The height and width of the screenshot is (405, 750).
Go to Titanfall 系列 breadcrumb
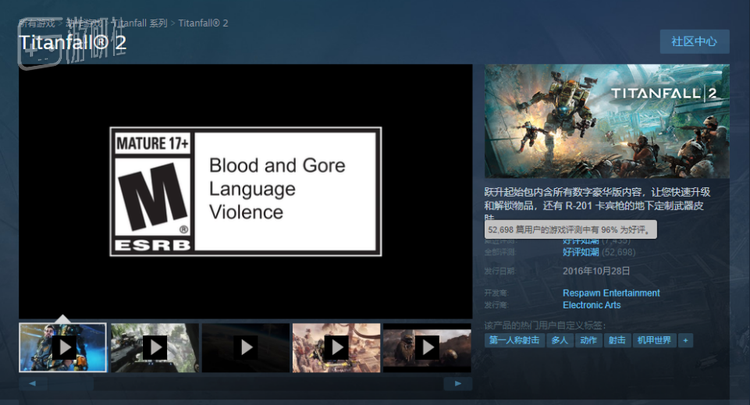click(x=139, y=22)
